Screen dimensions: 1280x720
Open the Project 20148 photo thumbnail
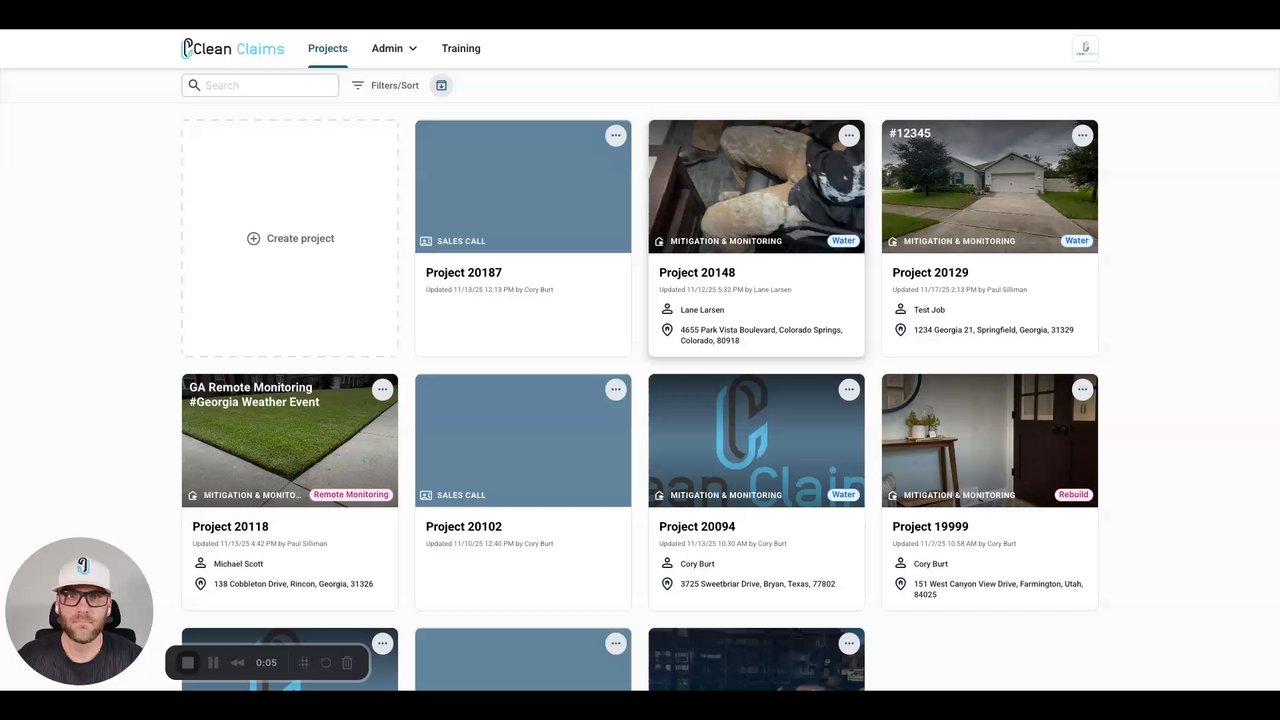click(x=756, y=186)
